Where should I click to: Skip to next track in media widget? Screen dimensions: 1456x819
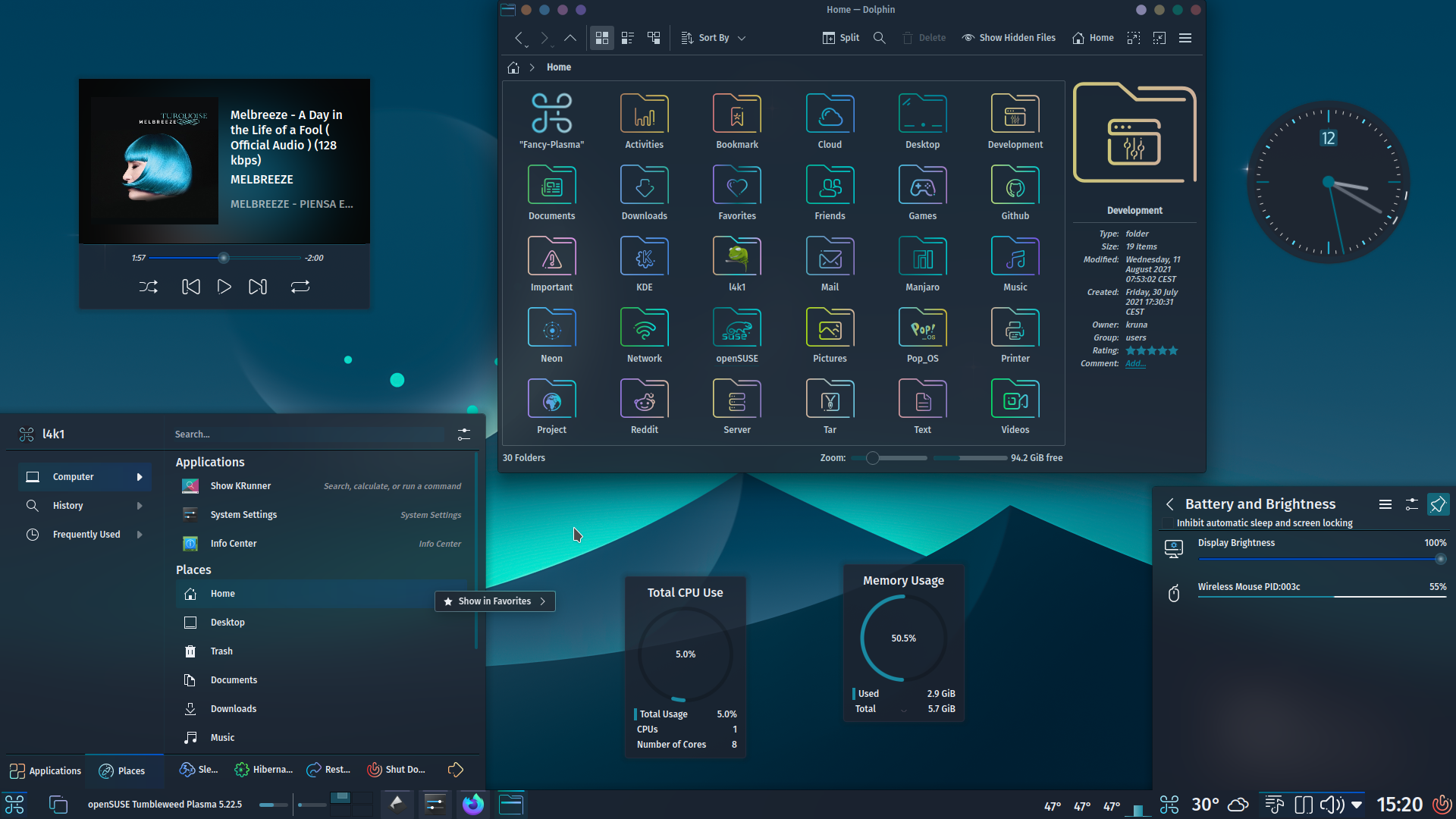click(258, 287)
